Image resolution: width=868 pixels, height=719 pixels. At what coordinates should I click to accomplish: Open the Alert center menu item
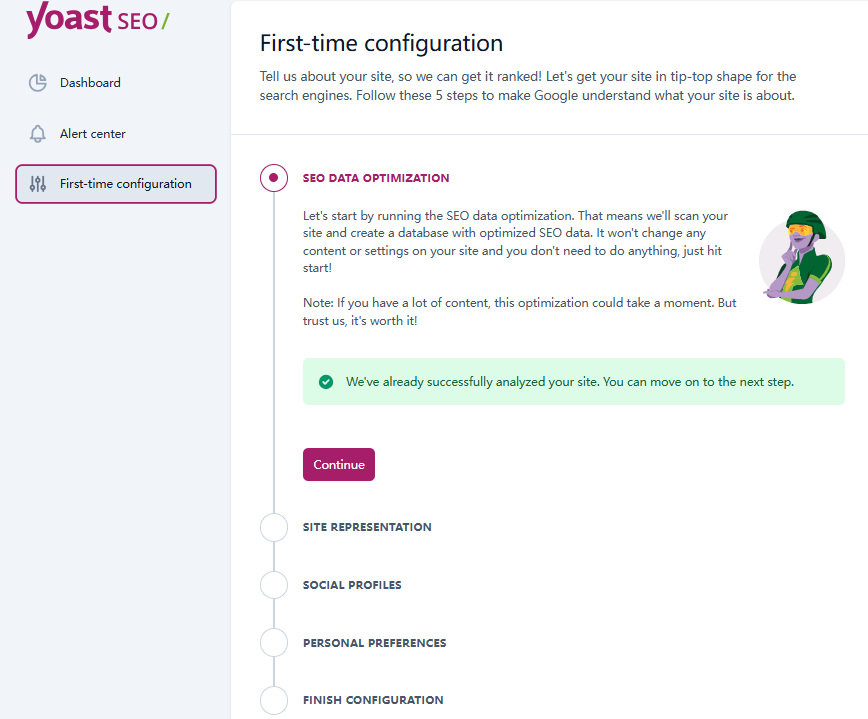click(93, 133)
